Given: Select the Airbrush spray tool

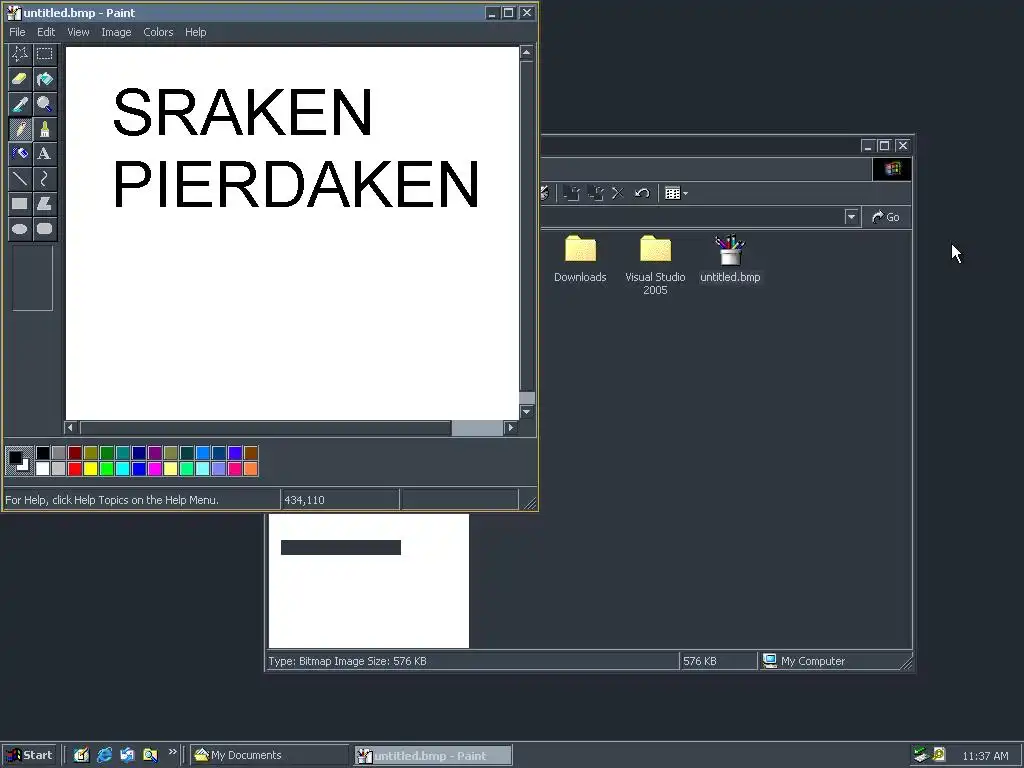Looking at the screenshot, I should click(20, 153).
